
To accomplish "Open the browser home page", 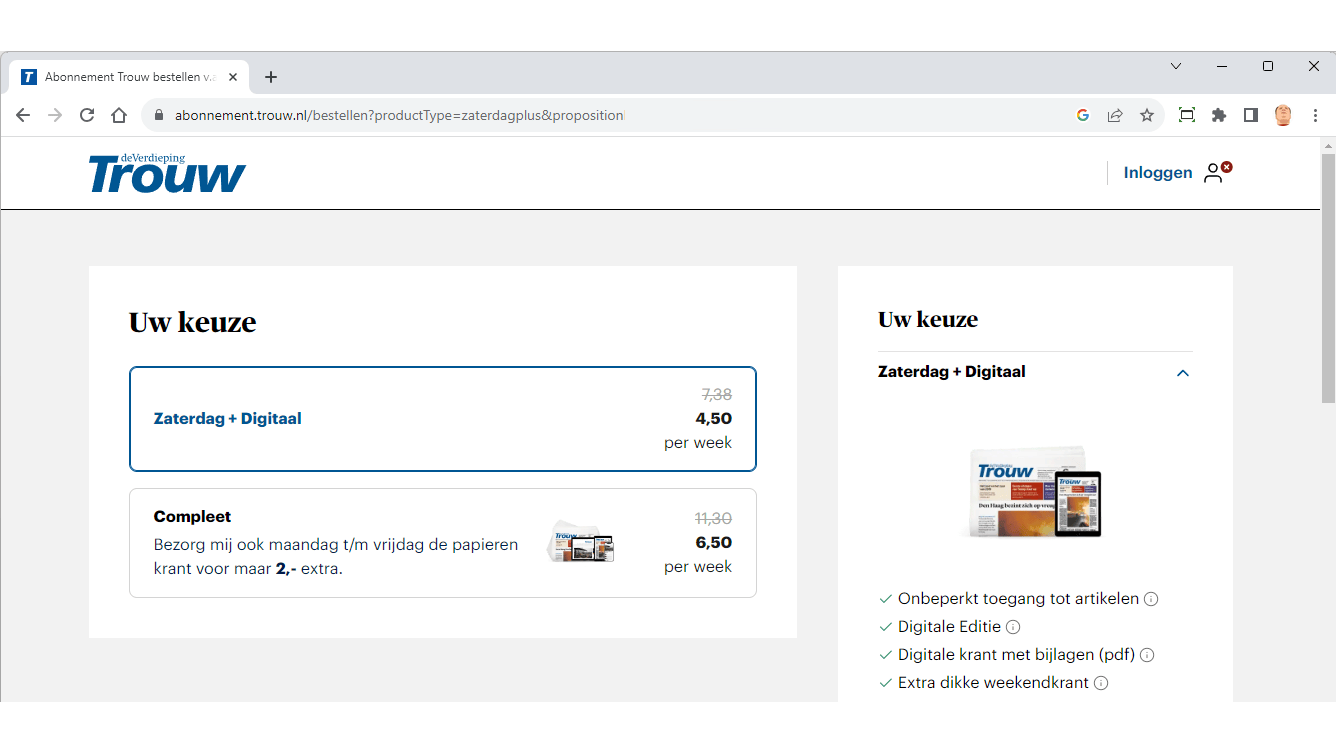I will (x=119, y=115).
